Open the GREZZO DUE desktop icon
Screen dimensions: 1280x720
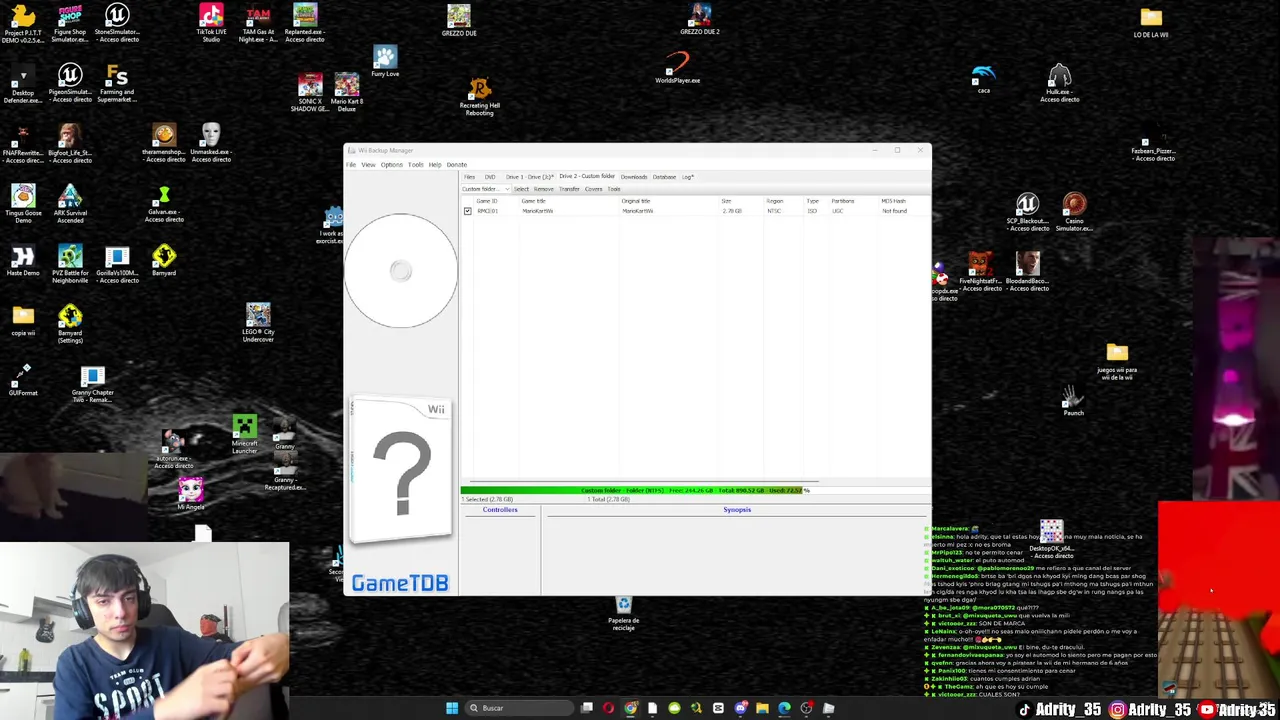[459, 21]
